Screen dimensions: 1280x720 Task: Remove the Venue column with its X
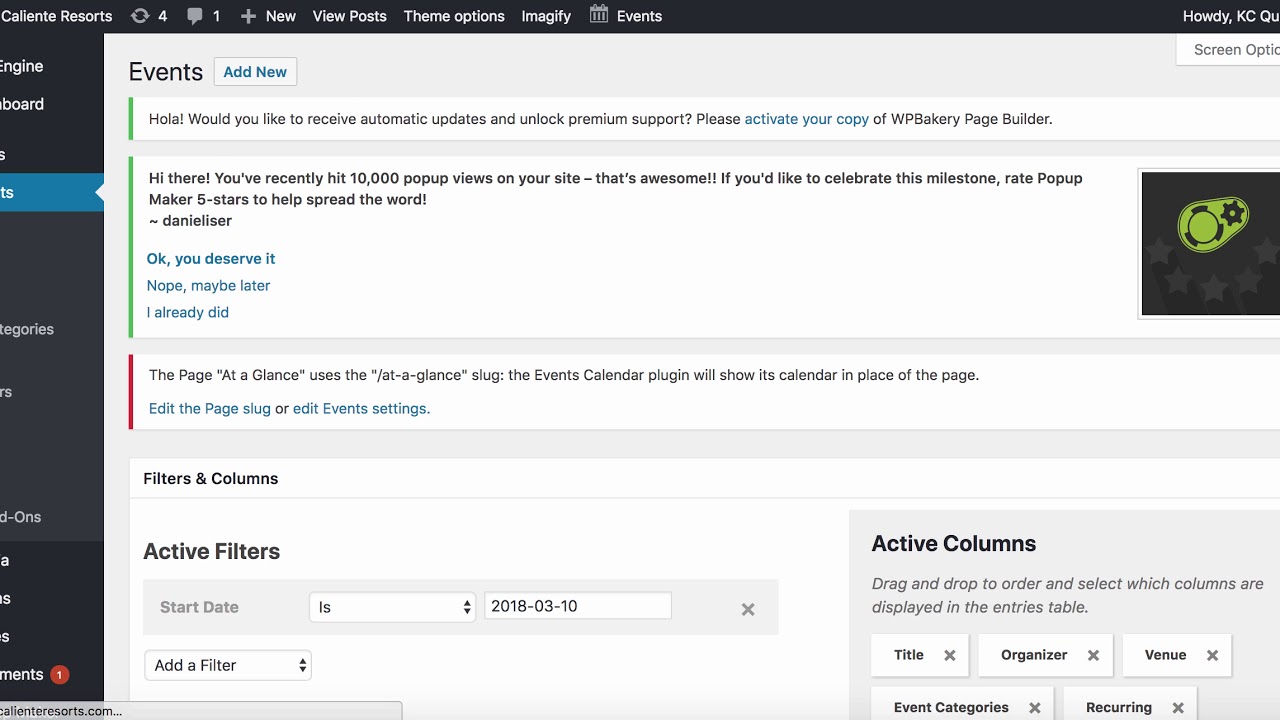point(1212,655)
